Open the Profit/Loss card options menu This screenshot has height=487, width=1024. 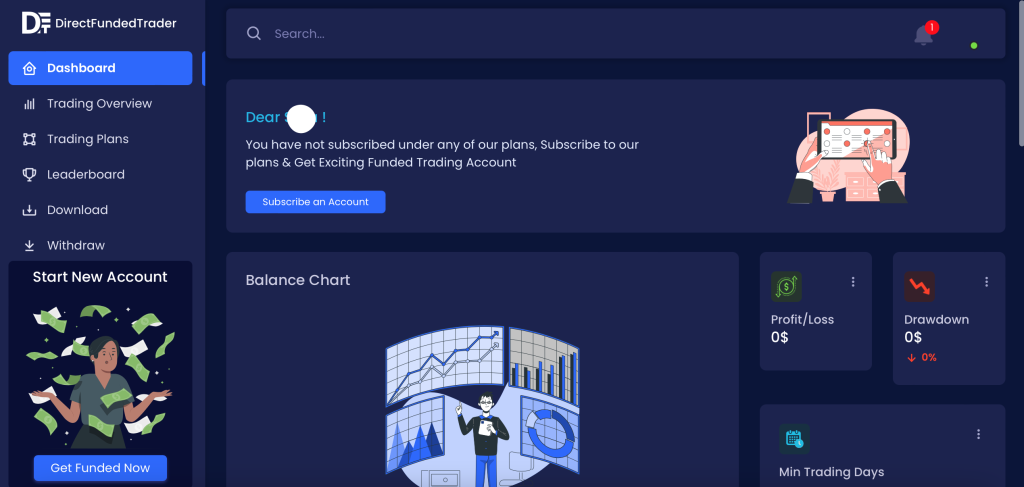click(x=853, y=282)
